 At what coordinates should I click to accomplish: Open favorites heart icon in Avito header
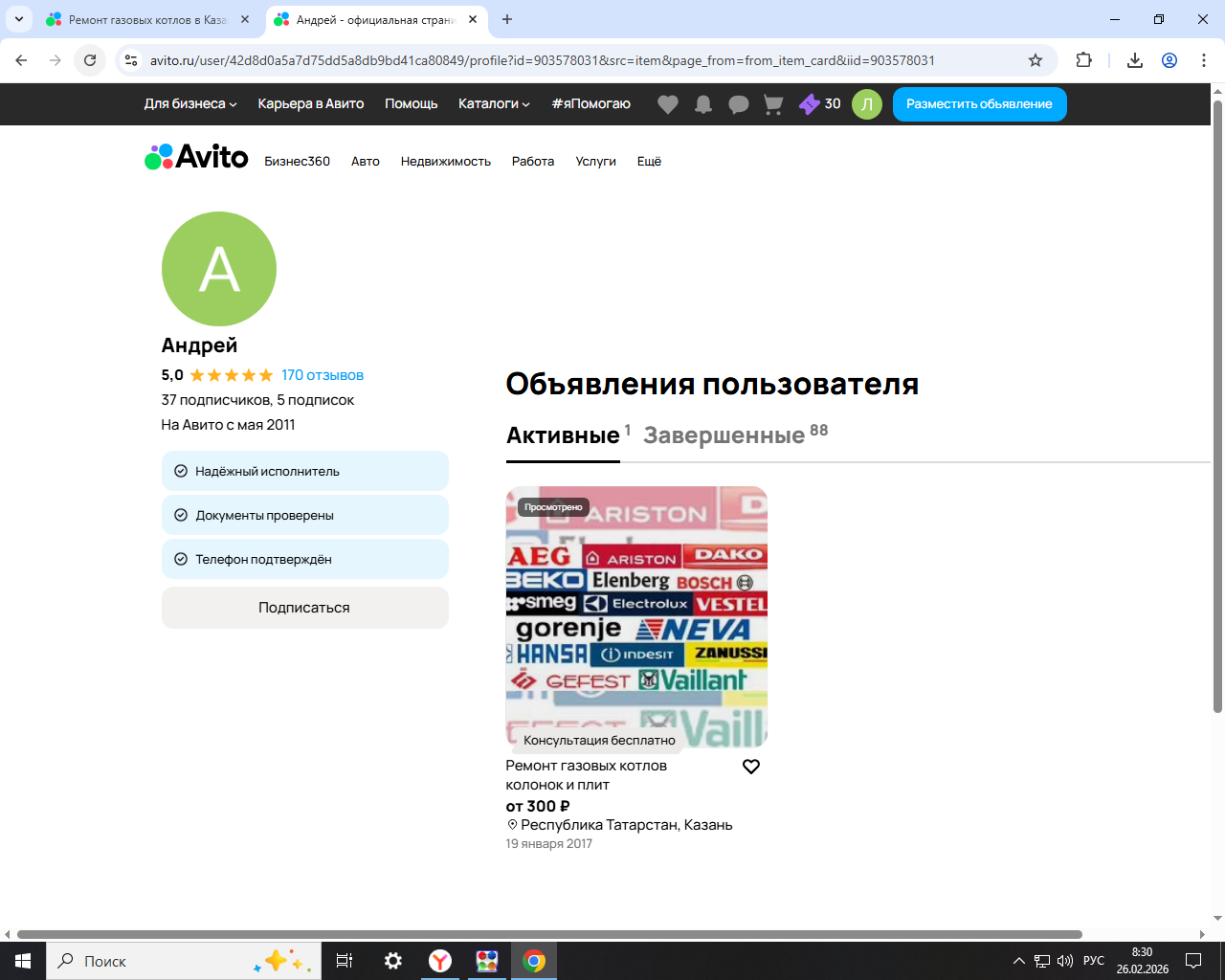[x=668, y=104]
